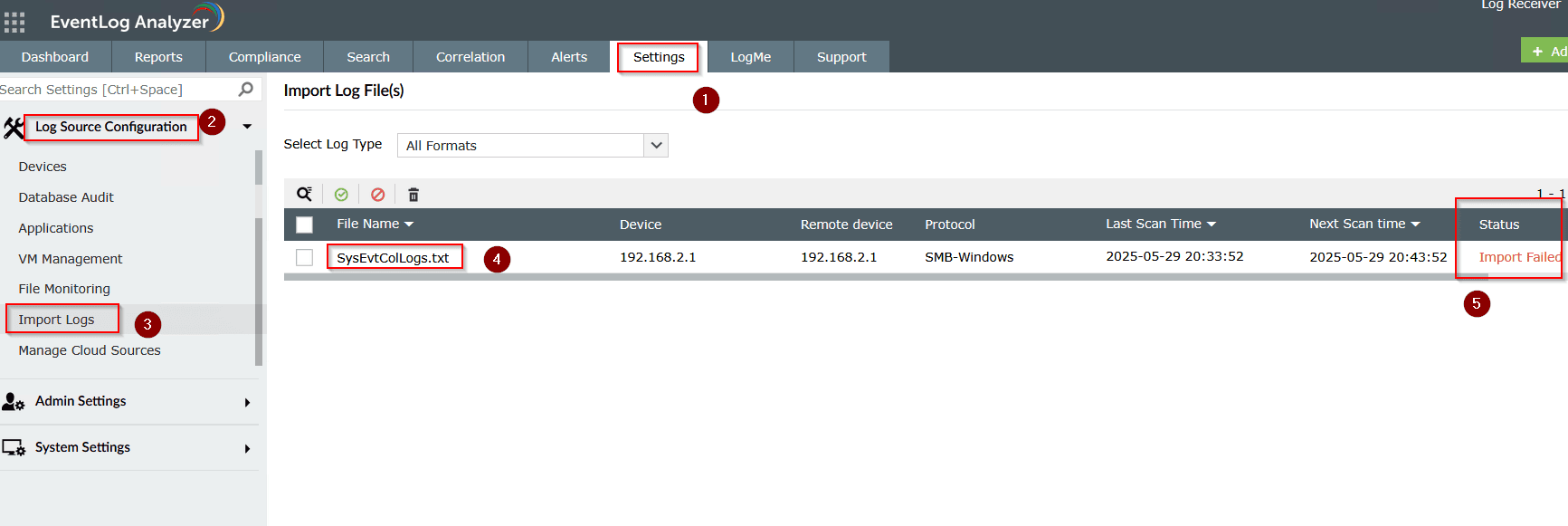
Task: Open Import Logs in sidebar
Action: (x=56, y=320)
